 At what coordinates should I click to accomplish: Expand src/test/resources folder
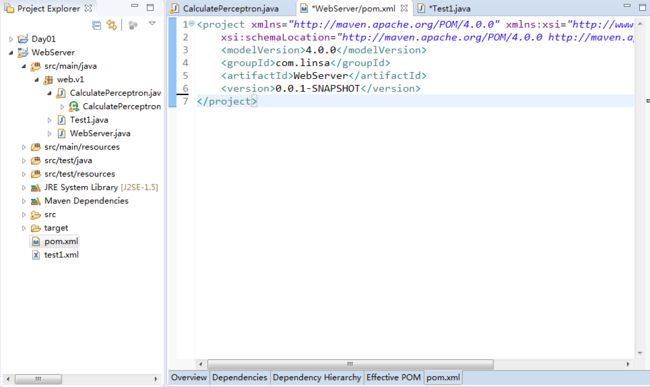pyautogui.click(x=24, y=174)
